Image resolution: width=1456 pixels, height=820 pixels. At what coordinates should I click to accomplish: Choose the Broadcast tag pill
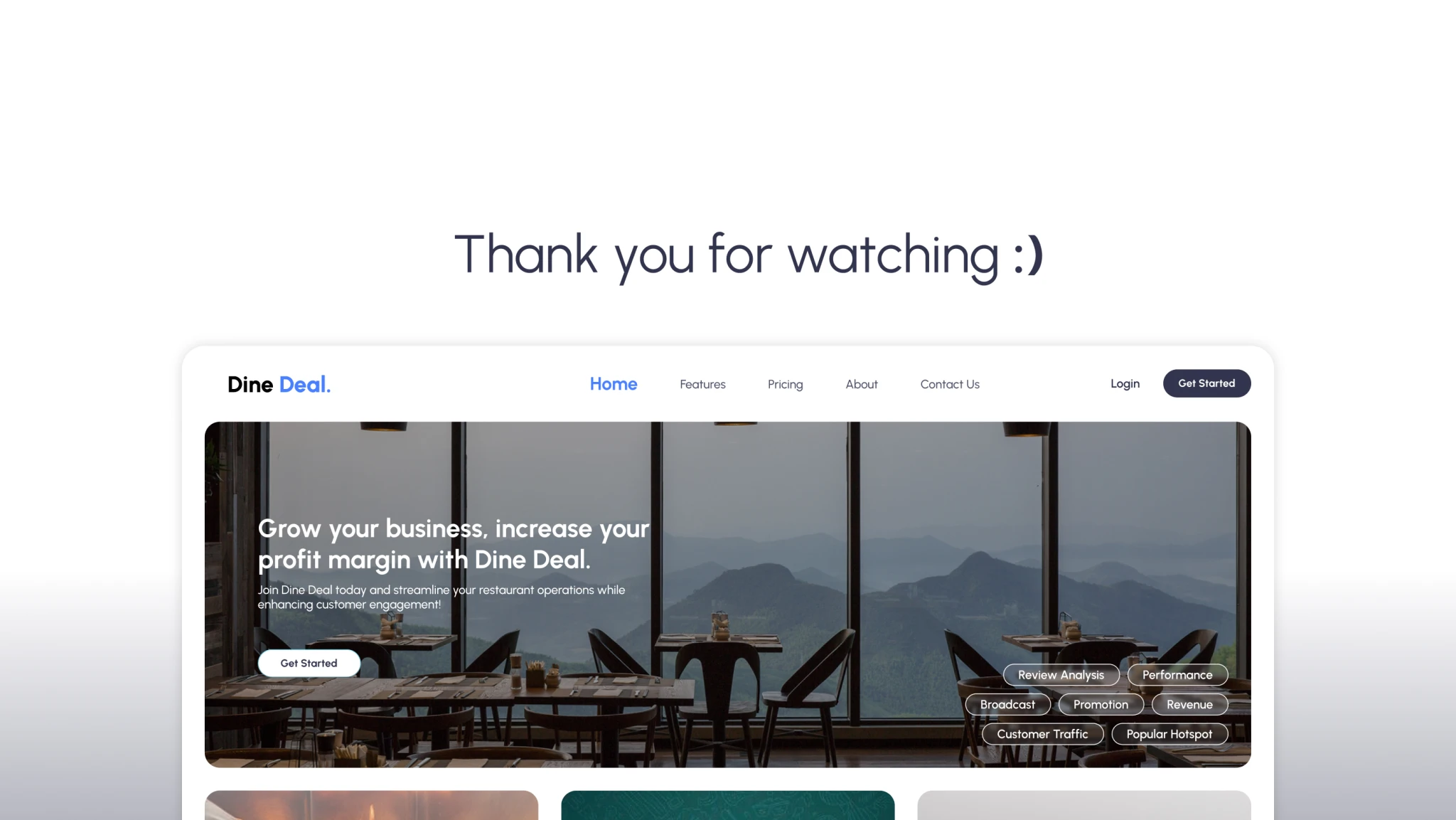coord(1007,705)
